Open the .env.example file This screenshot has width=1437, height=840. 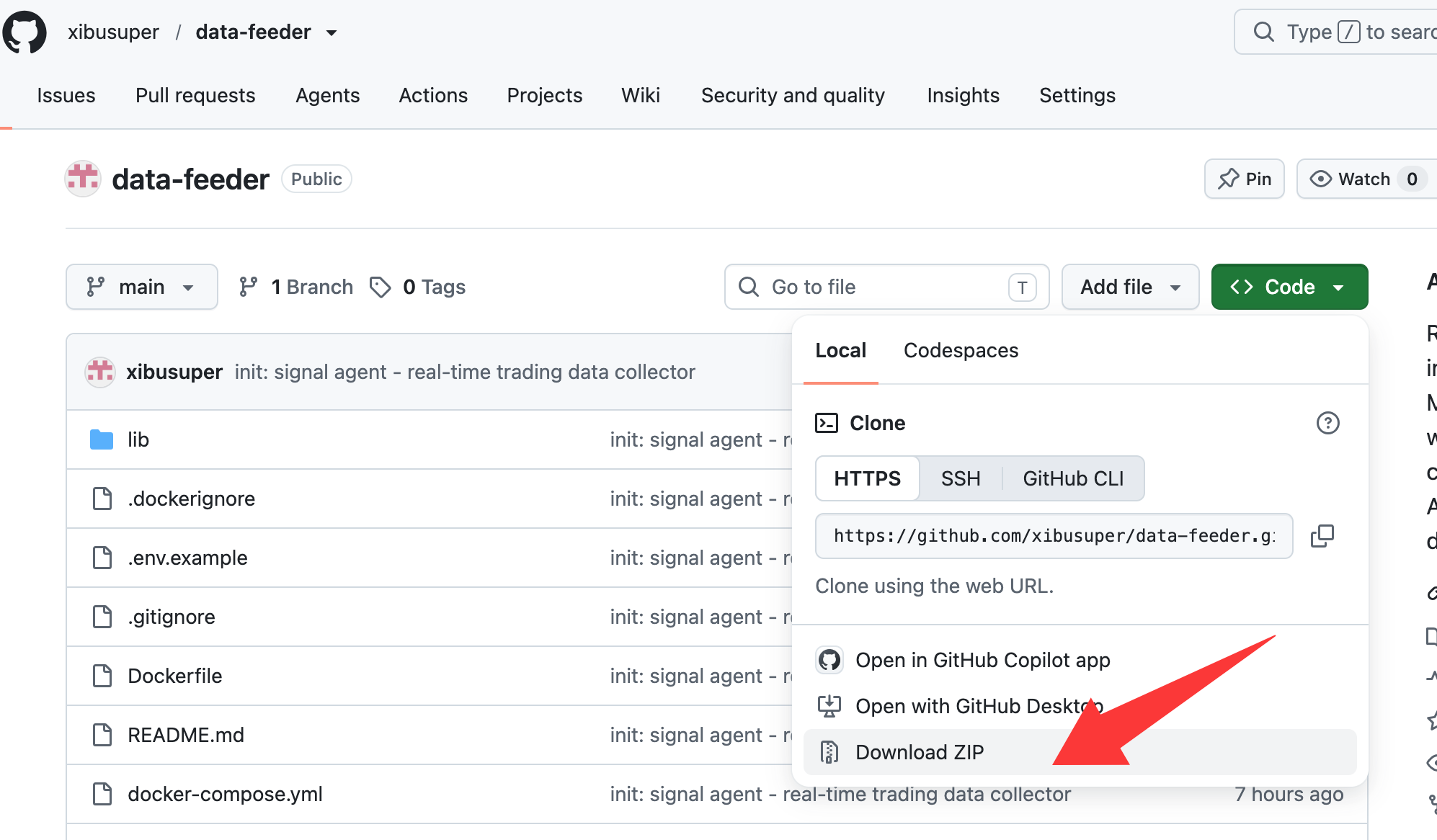point(187,558)
